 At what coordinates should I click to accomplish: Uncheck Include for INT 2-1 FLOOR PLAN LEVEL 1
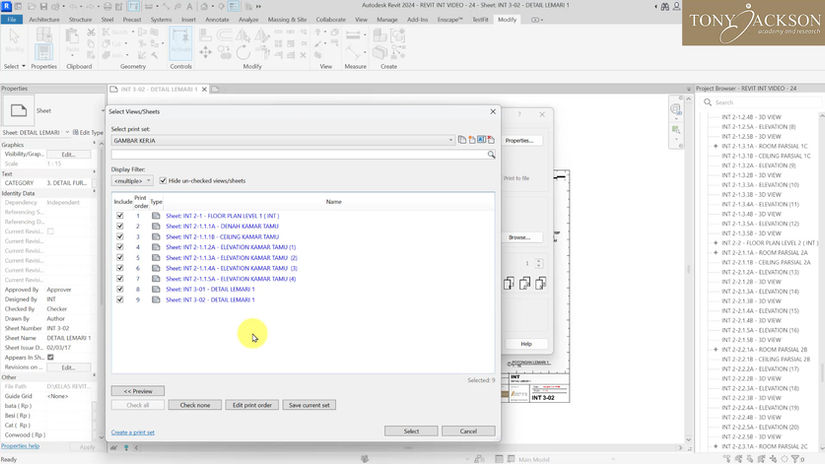click(x=120, y=216)
